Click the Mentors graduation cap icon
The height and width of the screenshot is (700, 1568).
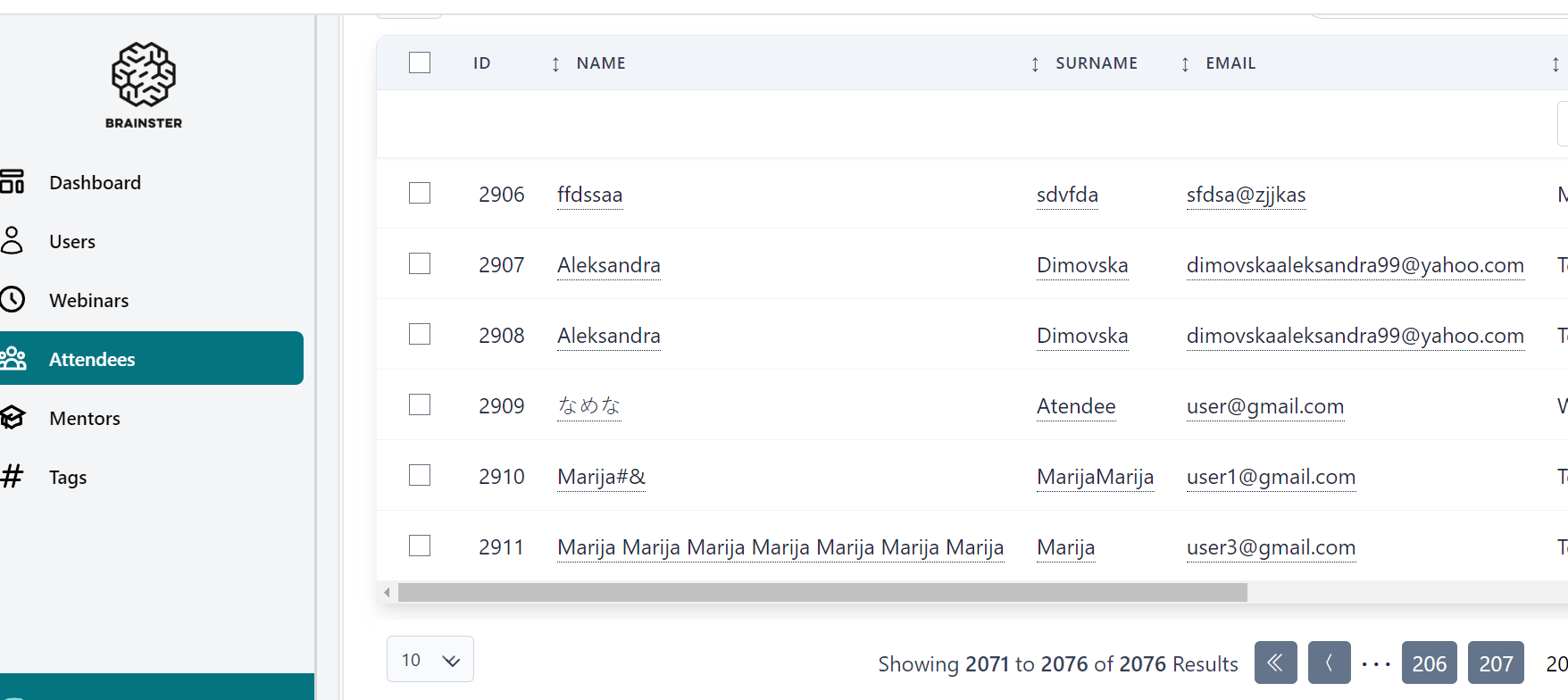(13, 418)
